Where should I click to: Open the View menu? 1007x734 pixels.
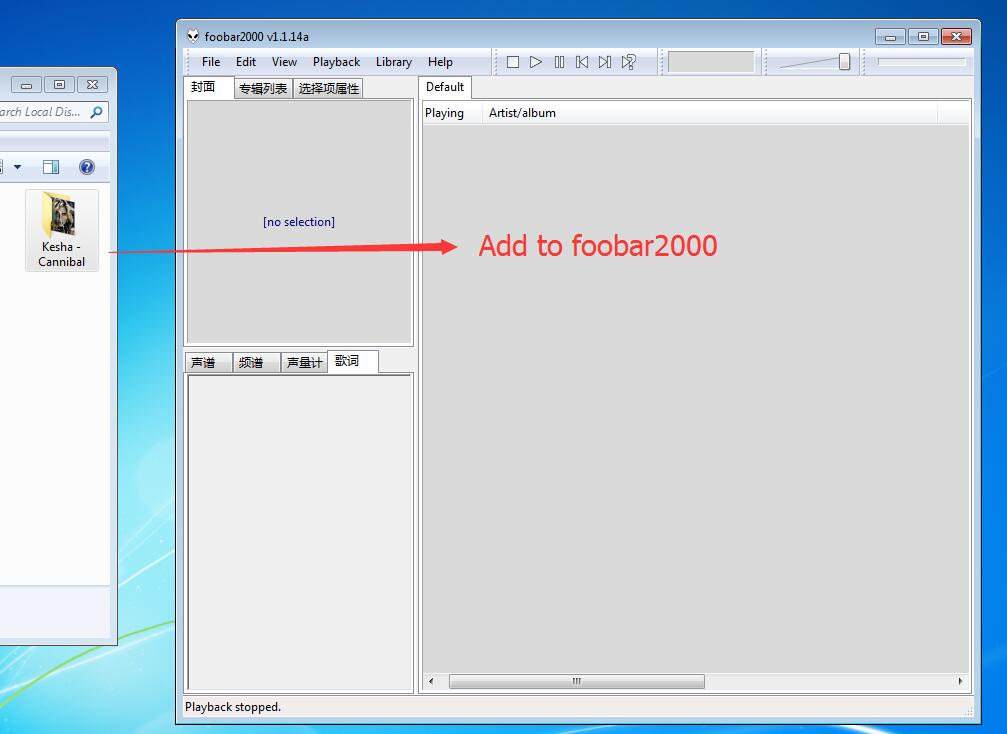pyautogui.click(x=284, y=62)
